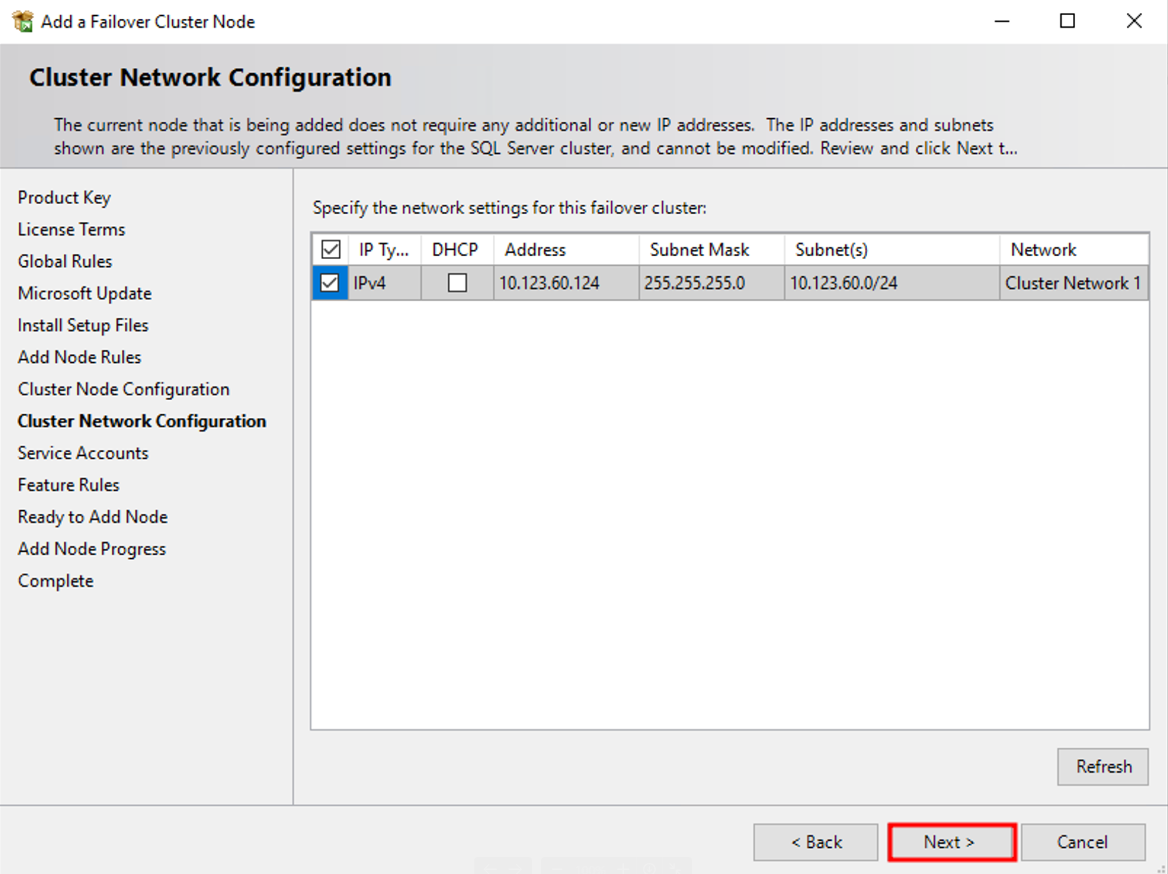
Task: Click the IP Type column header
Action: 384,250
